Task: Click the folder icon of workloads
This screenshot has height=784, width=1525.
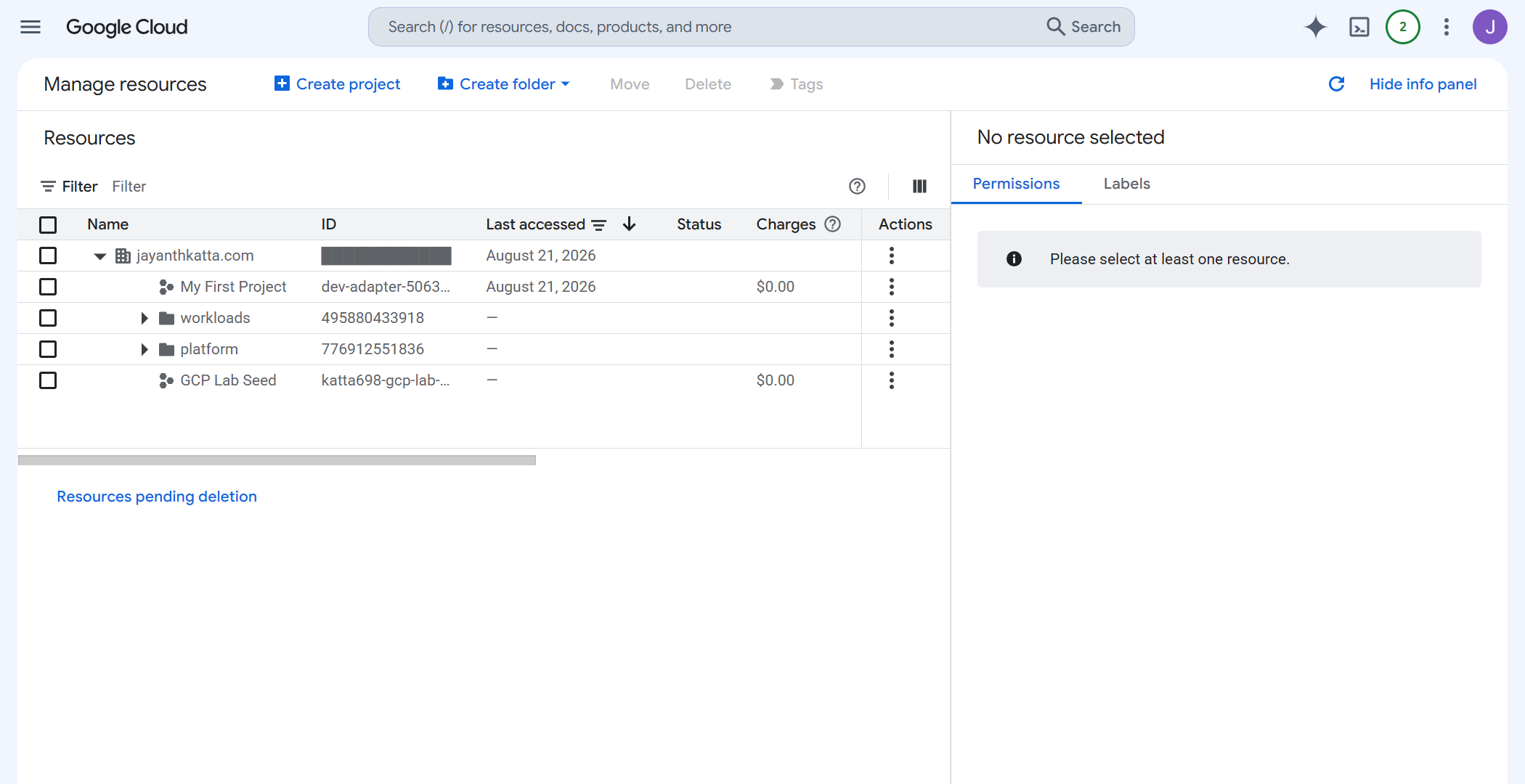Action: (166, 318)
